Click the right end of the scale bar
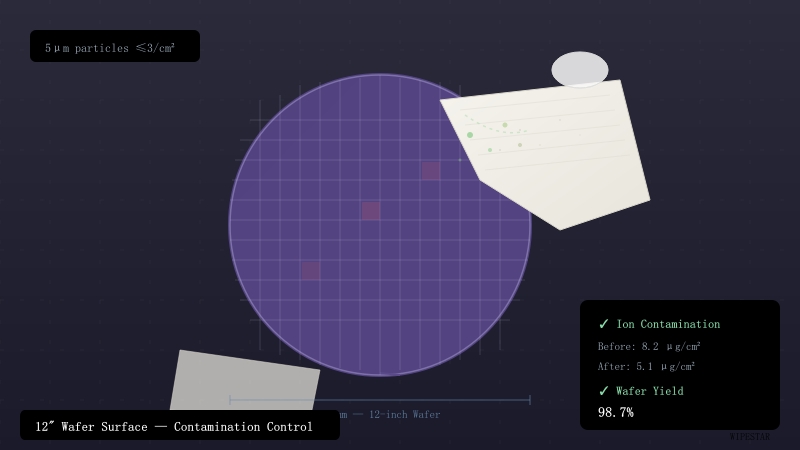This screenshot has height=450, width=800. pyautogui.click(x=529, y=400)
